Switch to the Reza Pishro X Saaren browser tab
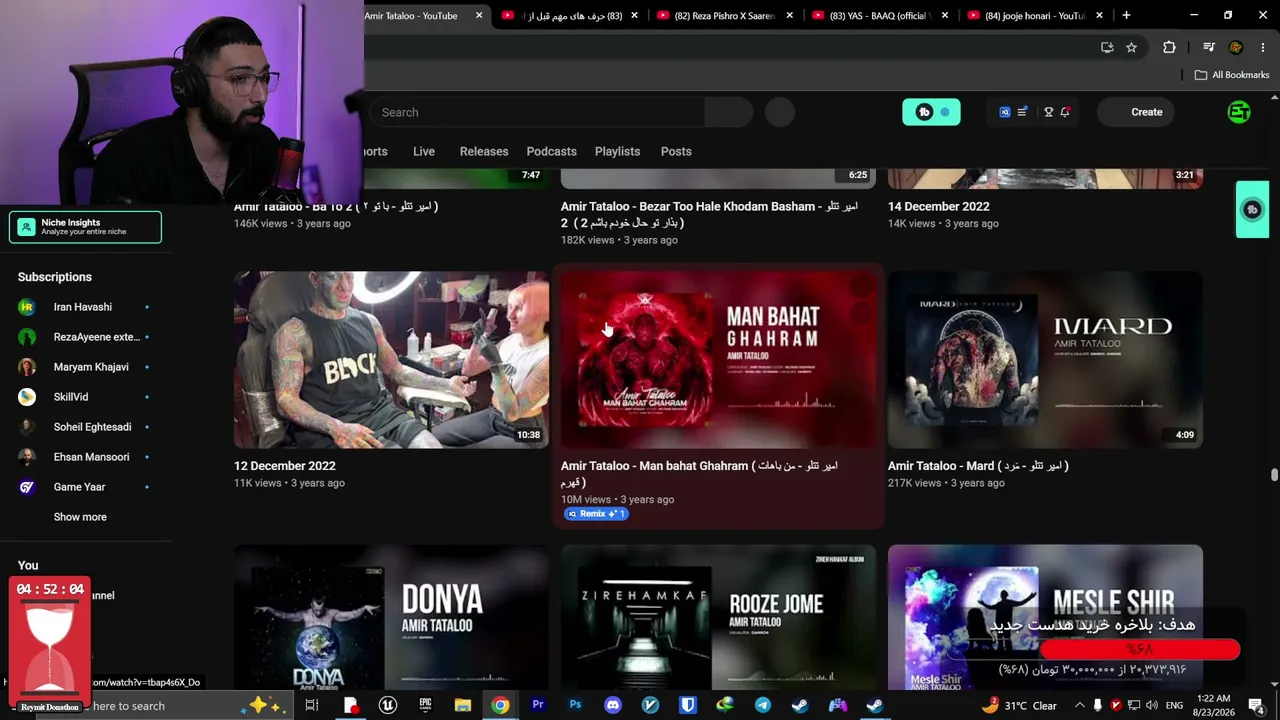The width and height of the screenshot is (1280, 720). click(725, 15)
